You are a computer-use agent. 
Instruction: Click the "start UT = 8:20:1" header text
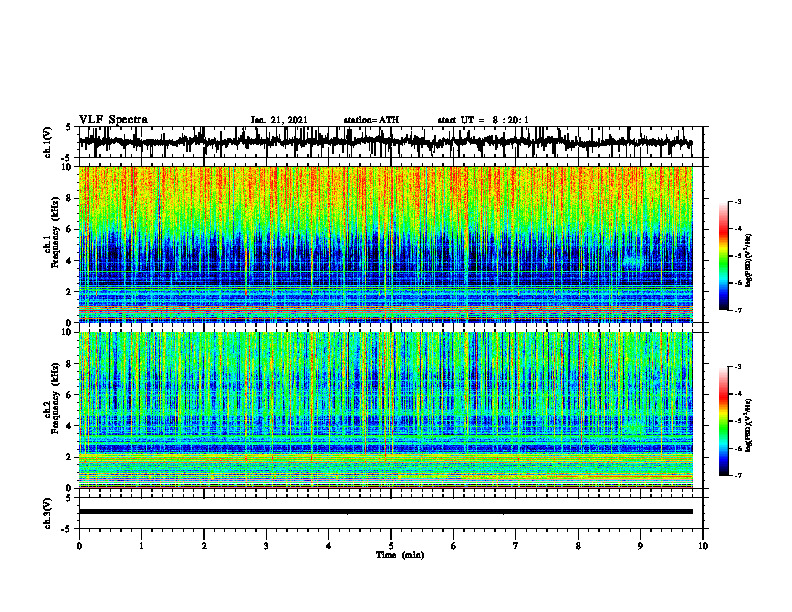pyautogui.click(x=483, y=120)
